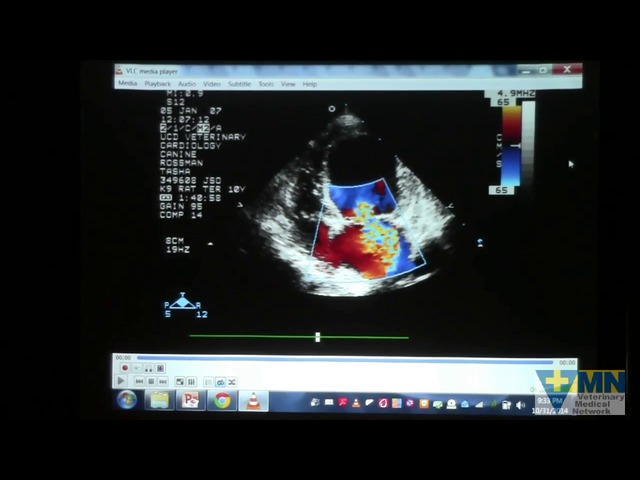Open PowerPoint from the taskbar
The height and width of the screenshot is (480, 640).
tap(189, 401)
